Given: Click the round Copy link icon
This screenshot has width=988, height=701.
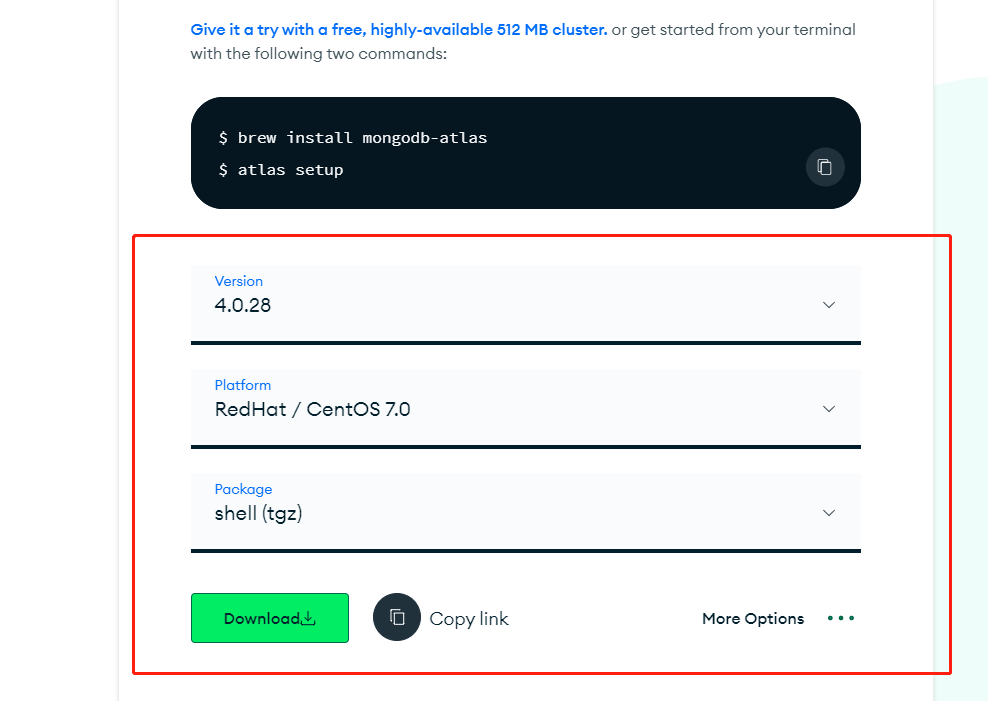Looking at the screenshot, I should (x=397, y=618).
